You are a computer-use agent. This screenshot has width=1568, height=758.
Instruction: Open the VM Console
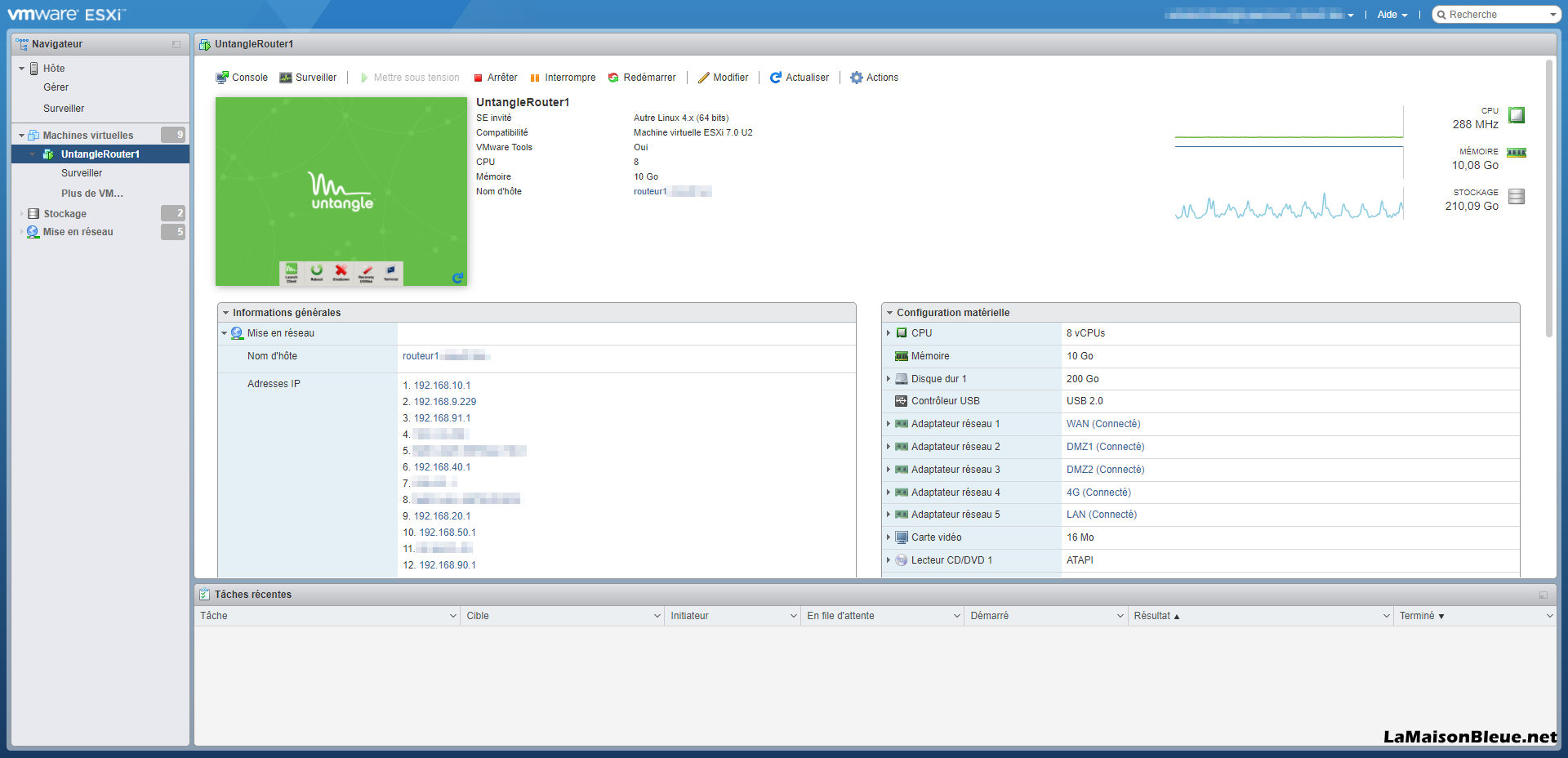(242, 78)
